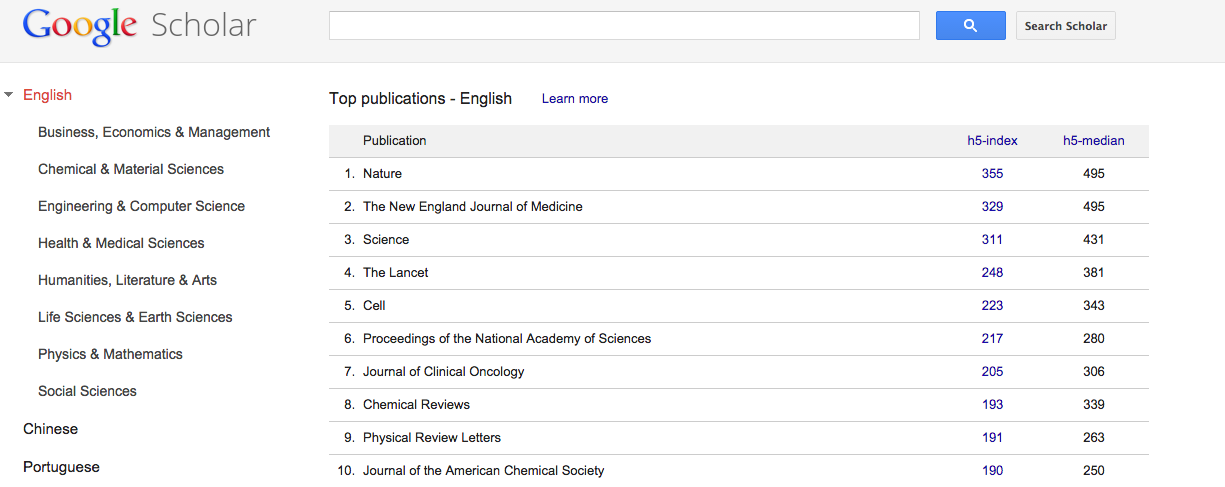Open the Learn more link
This screenshot has height=487, width=1225.
(x=574, y=99)
